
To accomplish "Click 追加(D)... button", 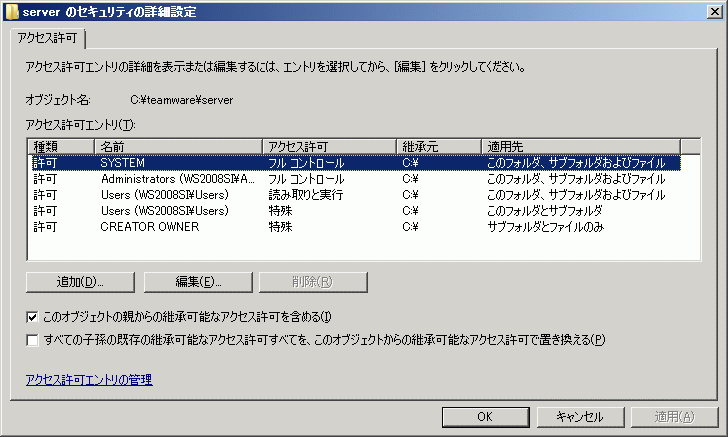I will tap(80, 282).
